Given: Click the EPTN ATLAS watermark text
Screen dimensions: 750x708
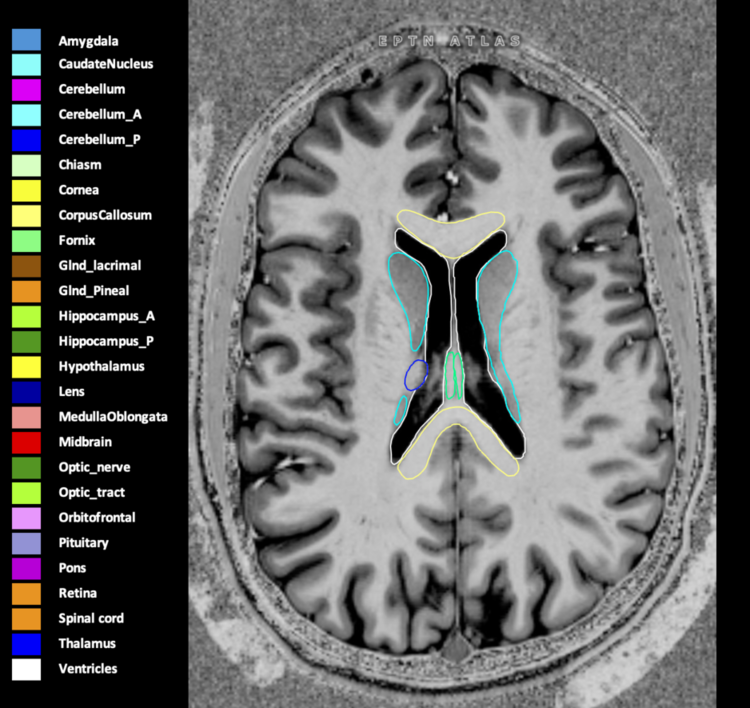Looking at the screenshot, I should (449, 41).
